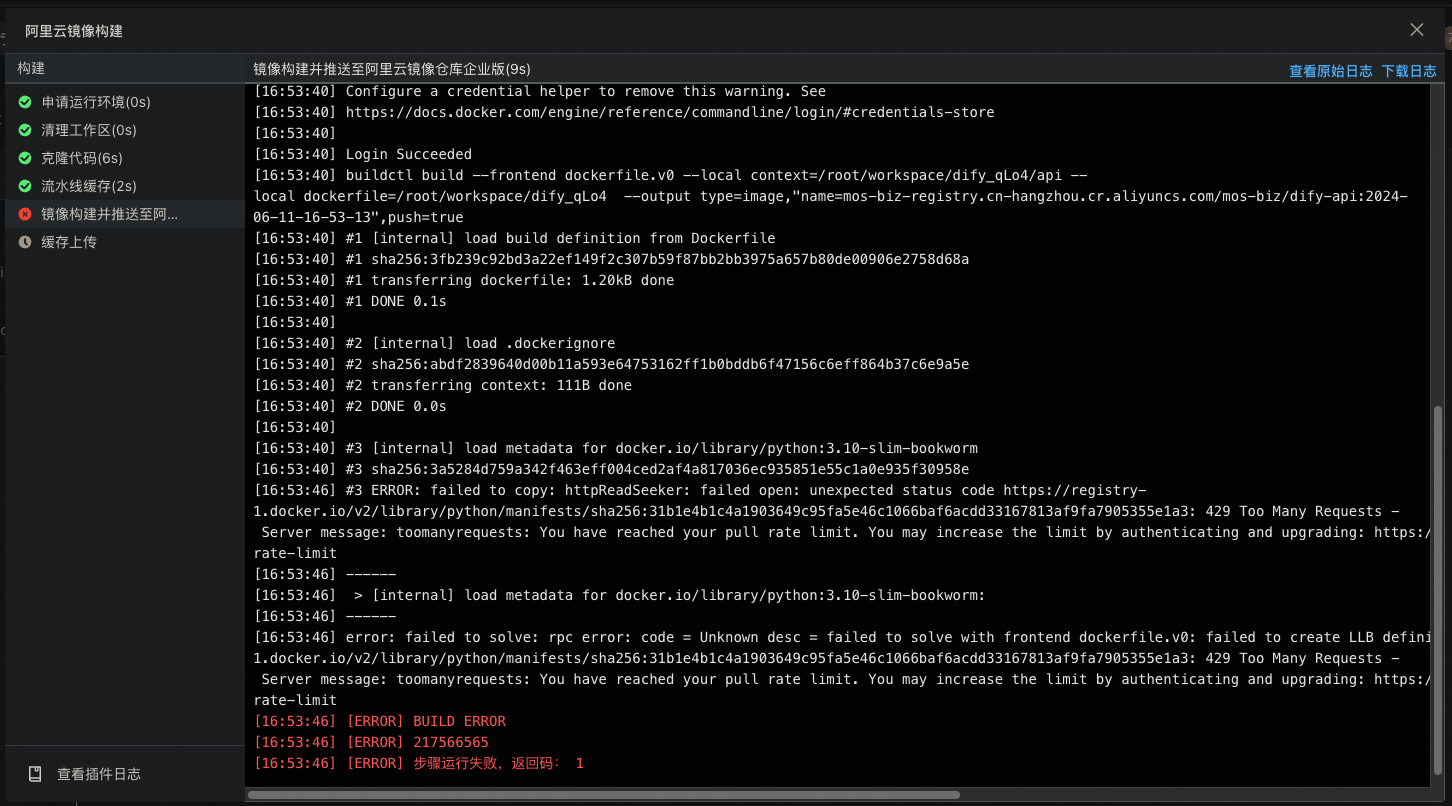Click '#1 sha256:3fb239c92bd3a22ef...' line

(611, 259)
